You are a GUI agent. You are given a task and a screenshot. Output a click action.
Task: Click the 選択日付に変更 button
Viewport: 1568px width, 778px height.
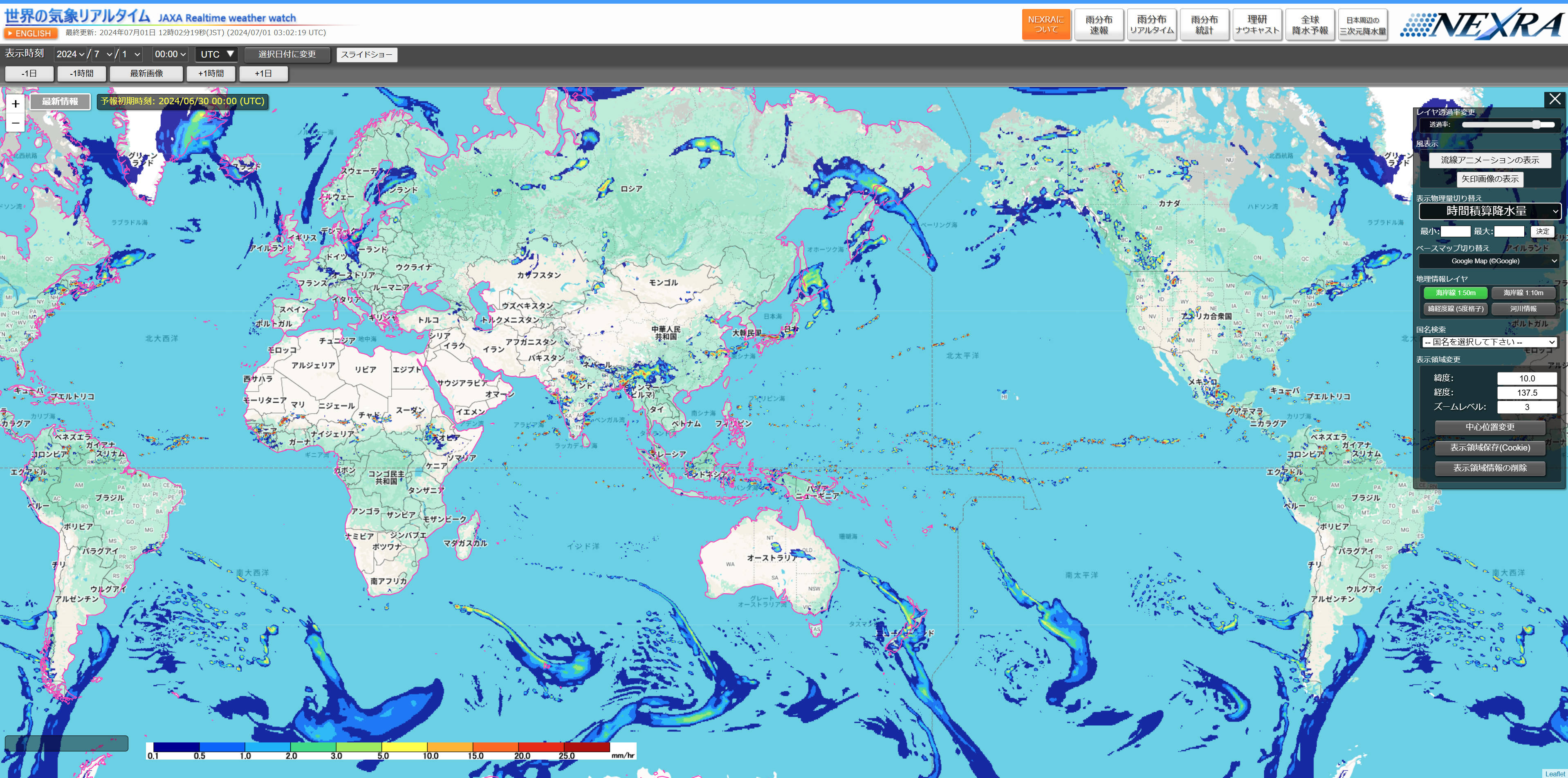(x=287, y=54)
